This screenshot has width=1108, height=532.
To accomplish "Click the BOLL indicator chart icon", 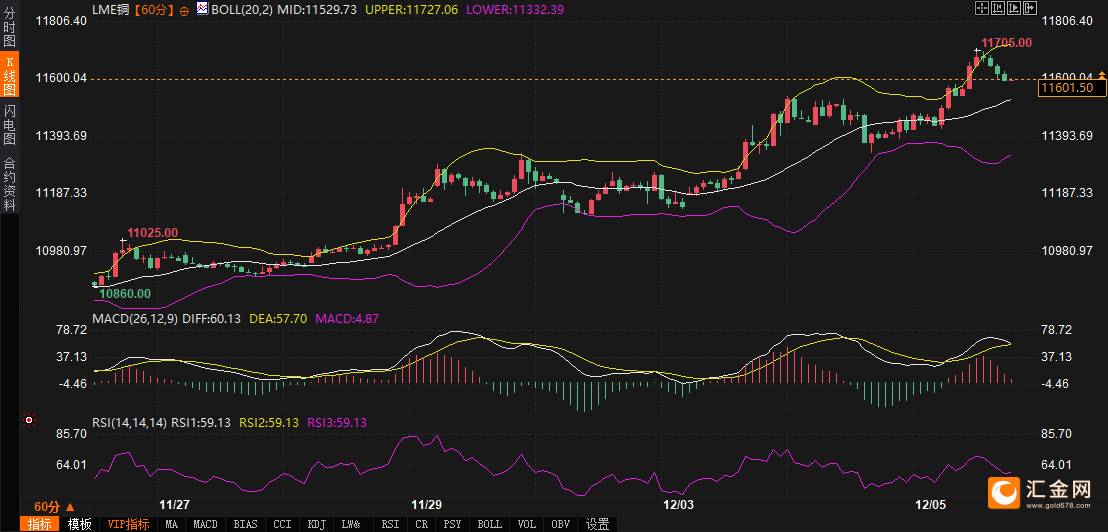I will tap(203, 9).
